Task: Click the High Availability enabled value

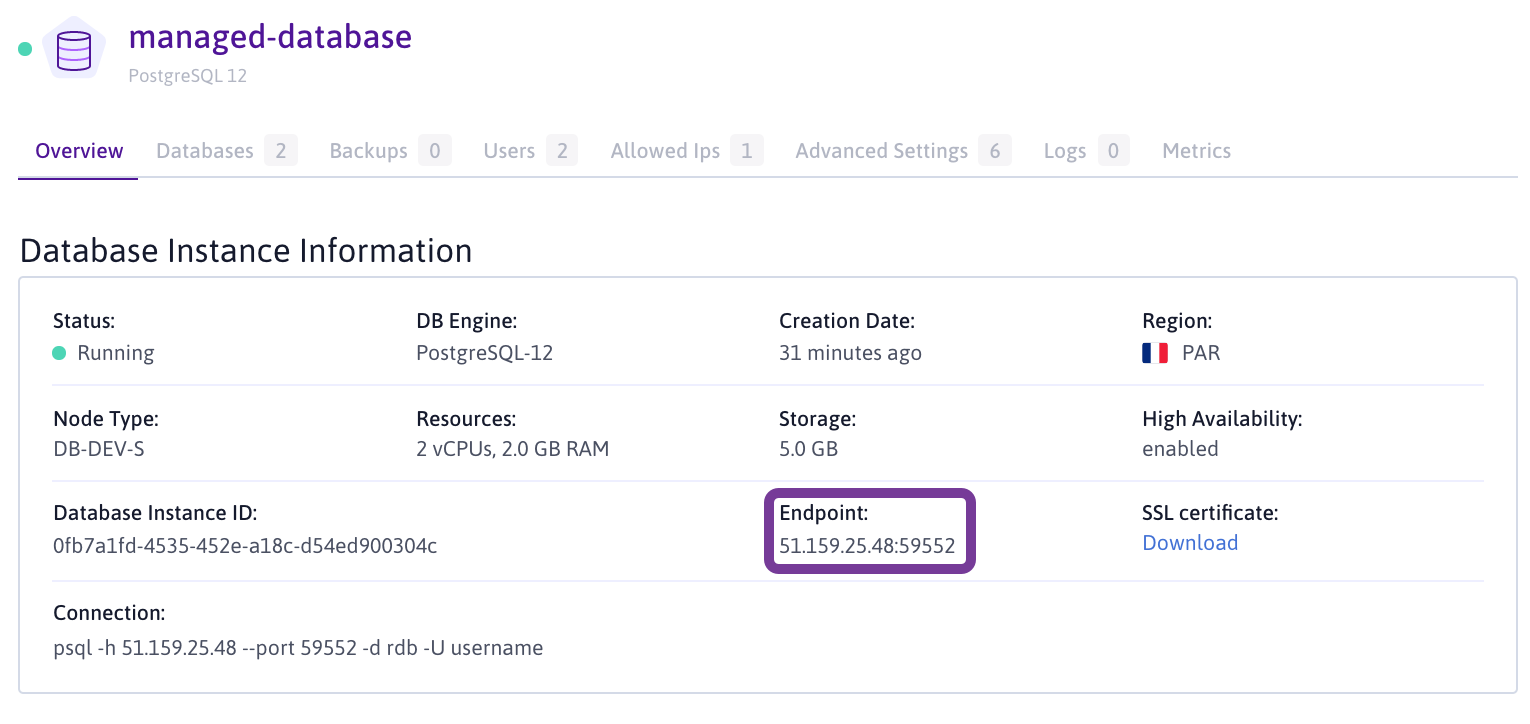Action: pos(1180,449)
